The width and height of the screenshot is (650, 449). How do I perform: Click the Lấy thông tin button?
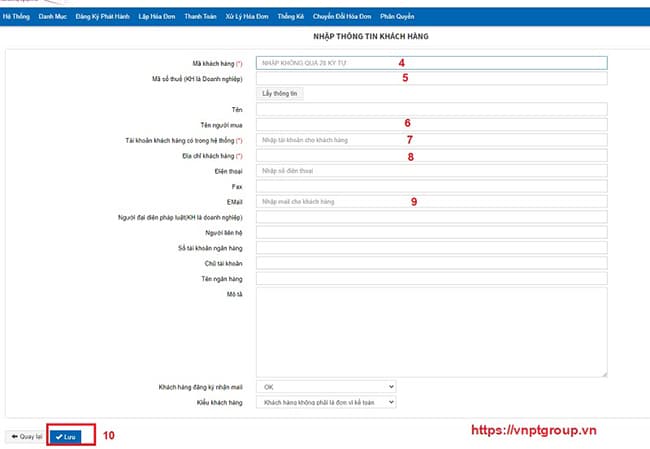280,93
